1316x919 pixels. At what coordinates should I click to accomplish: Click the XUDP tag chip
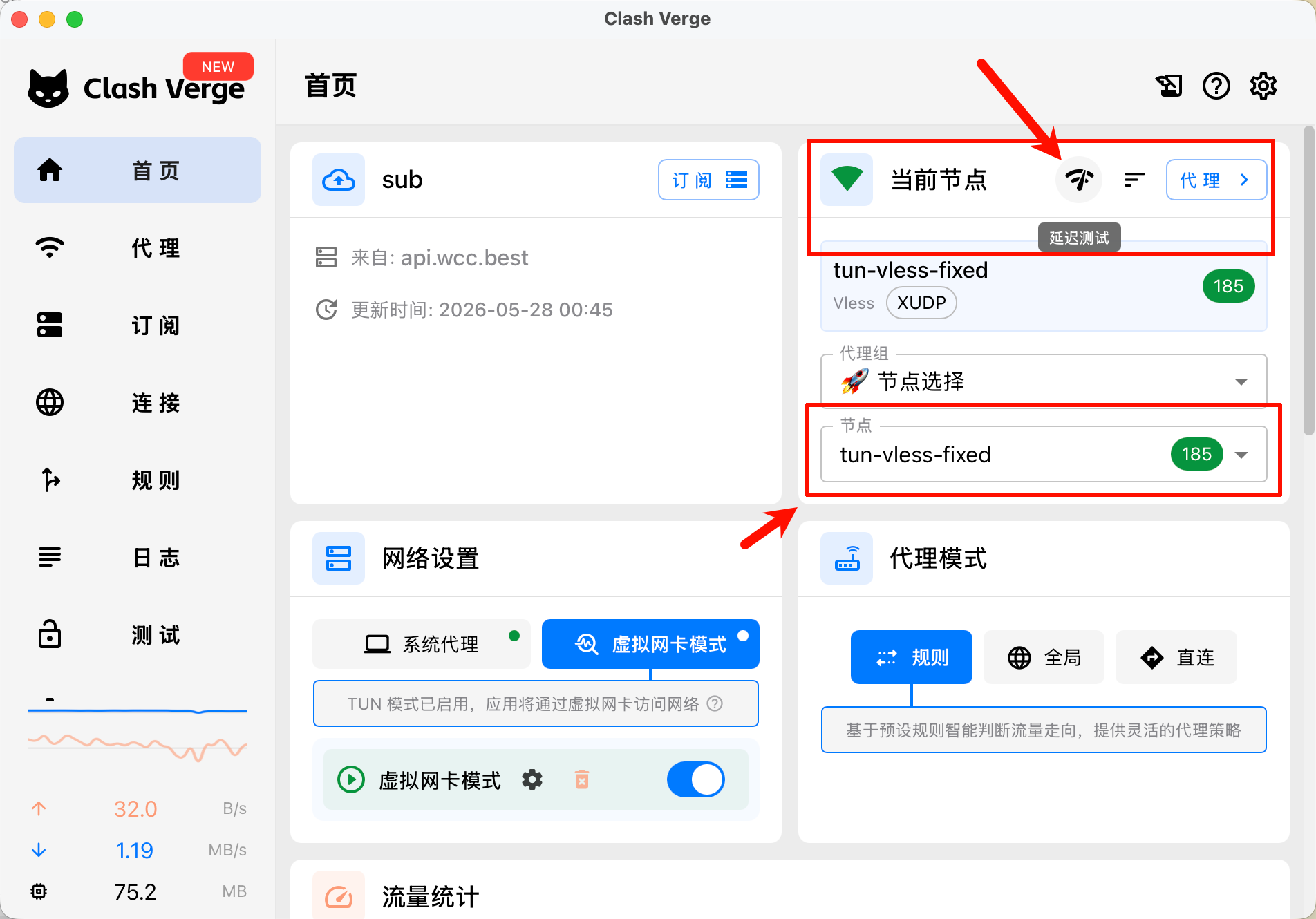tap(921, 303)
